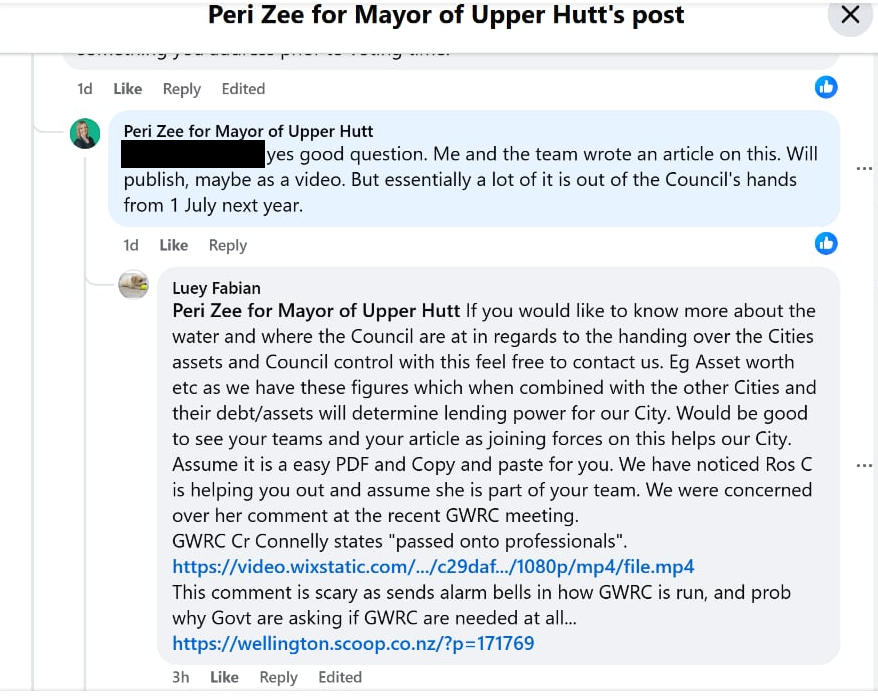The image size is (878, 700).
Task: Click the bold Peri Zee mention in Luey's comment
Action: (316, 310)
